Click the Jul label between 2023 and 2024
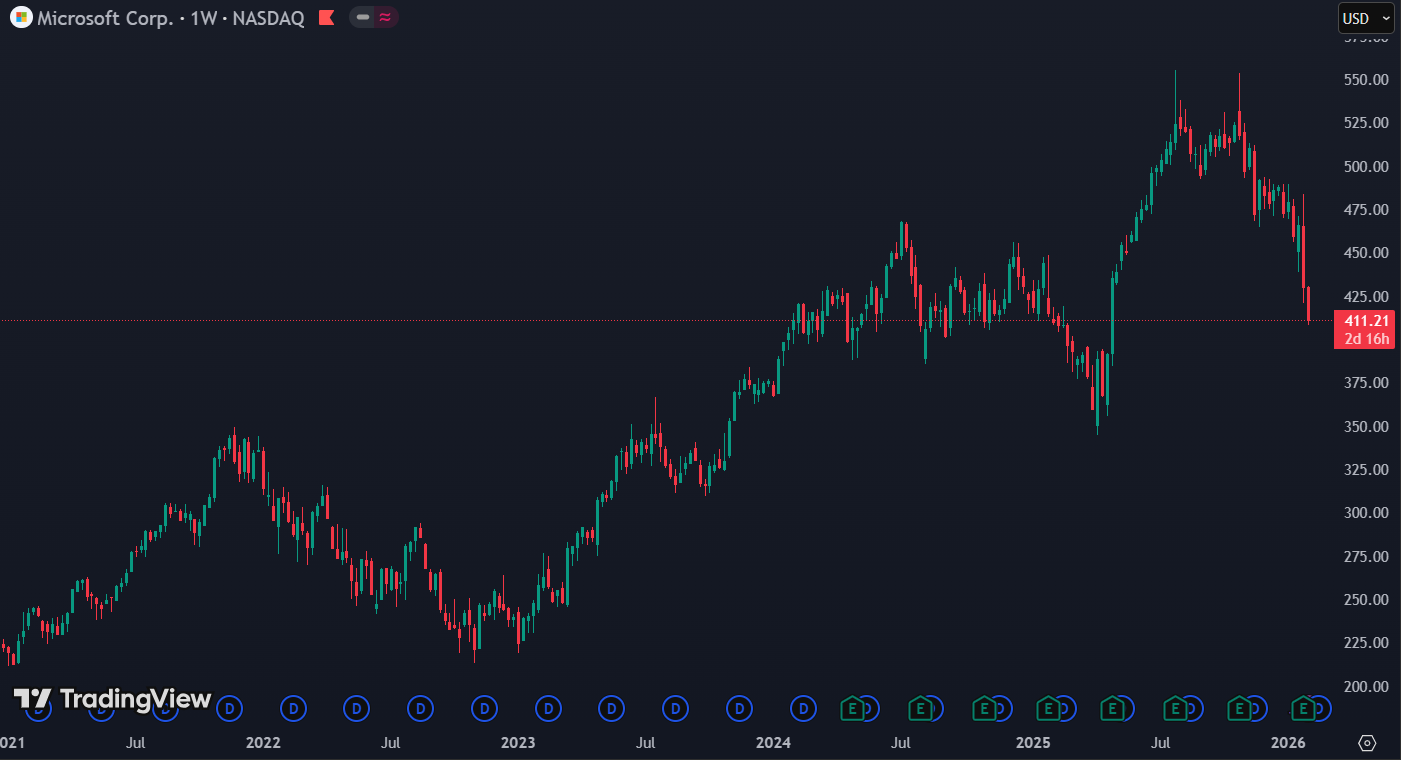Image resolution: width=1401 pixels, height=760 pixels. (646, 743)
